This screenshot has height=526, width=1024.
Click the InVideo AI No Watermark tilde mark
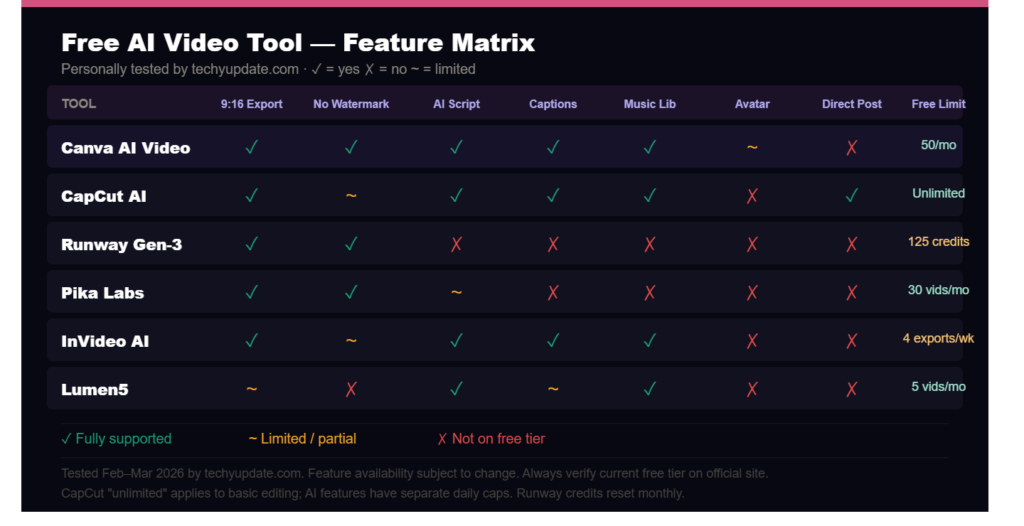click(351, 340)
